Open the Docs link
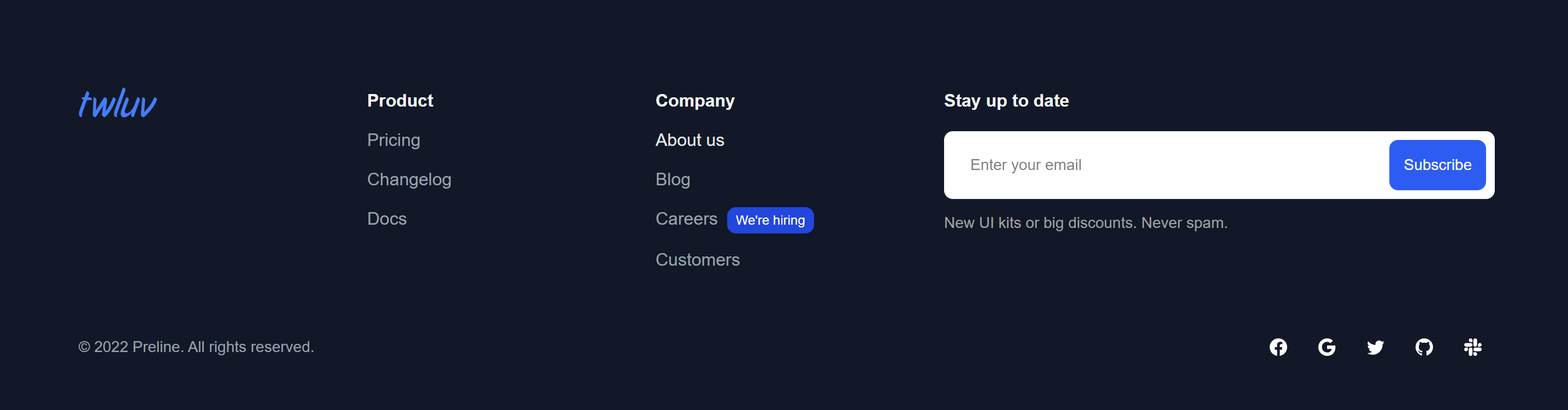 click(x=386, y=219)
